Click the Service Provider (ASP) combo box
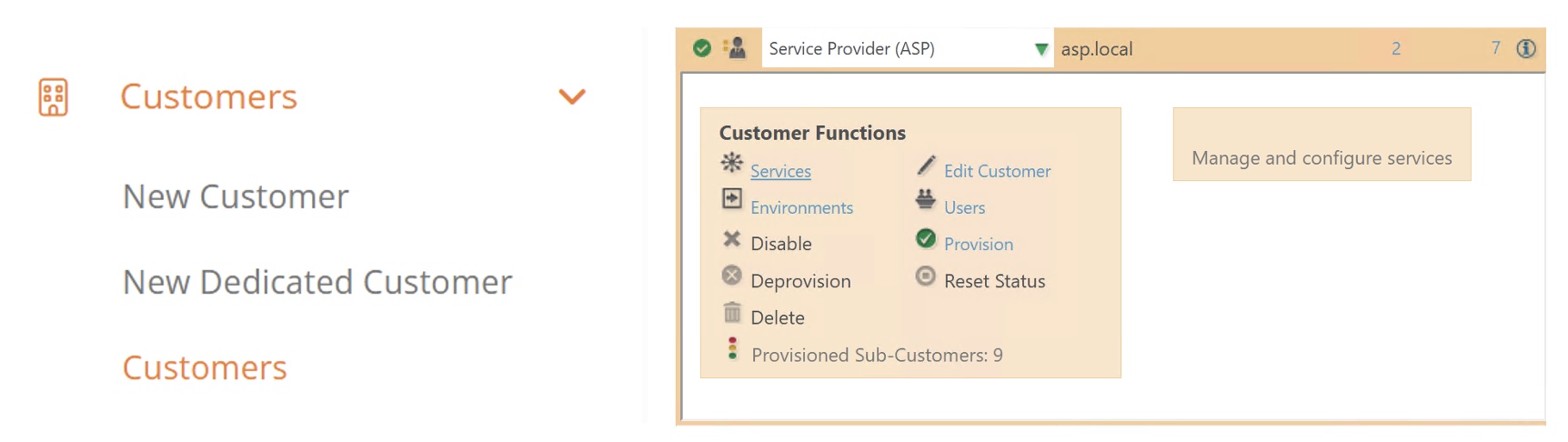The image size is (1568, 442). pos(896,49)
